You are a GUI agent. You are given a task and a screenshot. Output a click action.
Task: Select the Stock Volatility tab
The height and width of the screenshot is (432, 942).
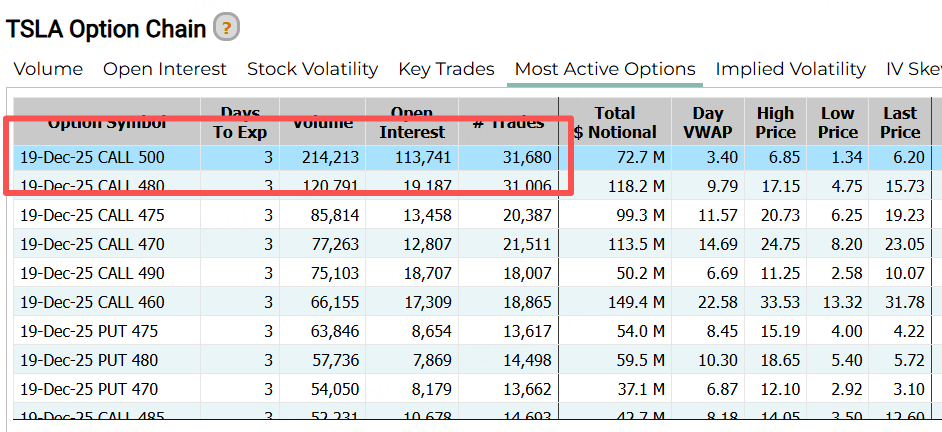pos(312,69)
